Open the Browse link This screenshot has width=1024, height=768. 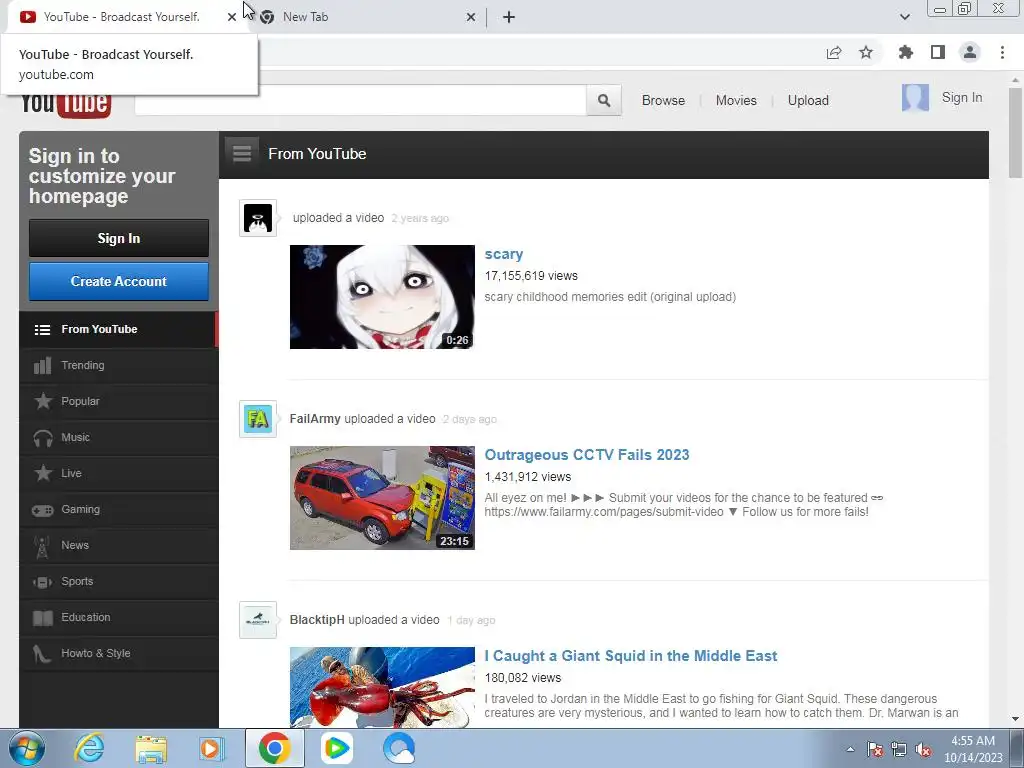663,101
